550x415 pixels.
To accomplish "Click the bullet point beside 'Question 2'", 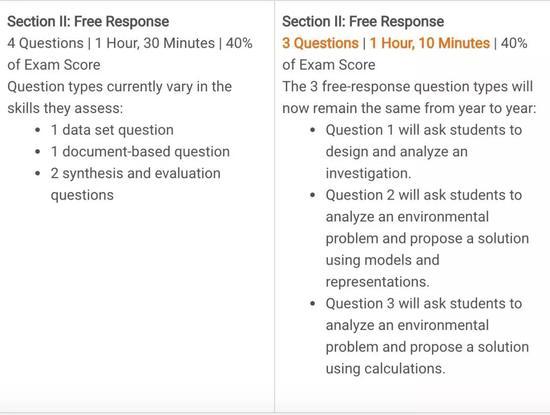I will click(x=313, y=195).
